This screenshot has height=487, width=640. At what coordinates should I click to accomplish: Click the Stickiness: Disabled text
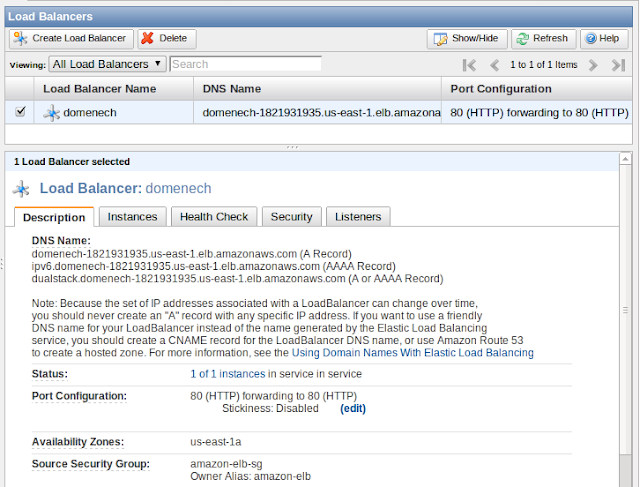point(270,408)
